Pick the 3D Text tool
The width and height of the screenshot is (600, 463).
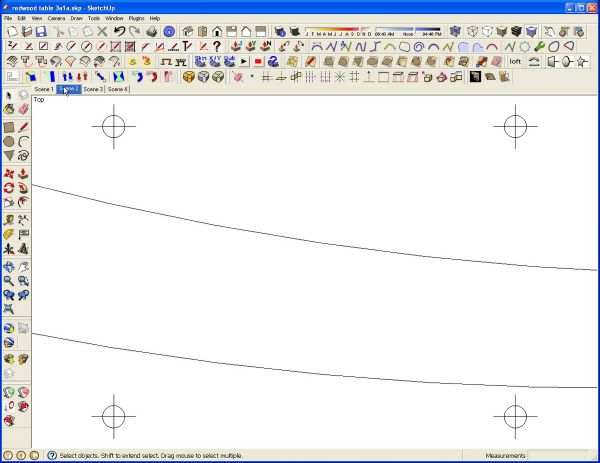(23, 249)
